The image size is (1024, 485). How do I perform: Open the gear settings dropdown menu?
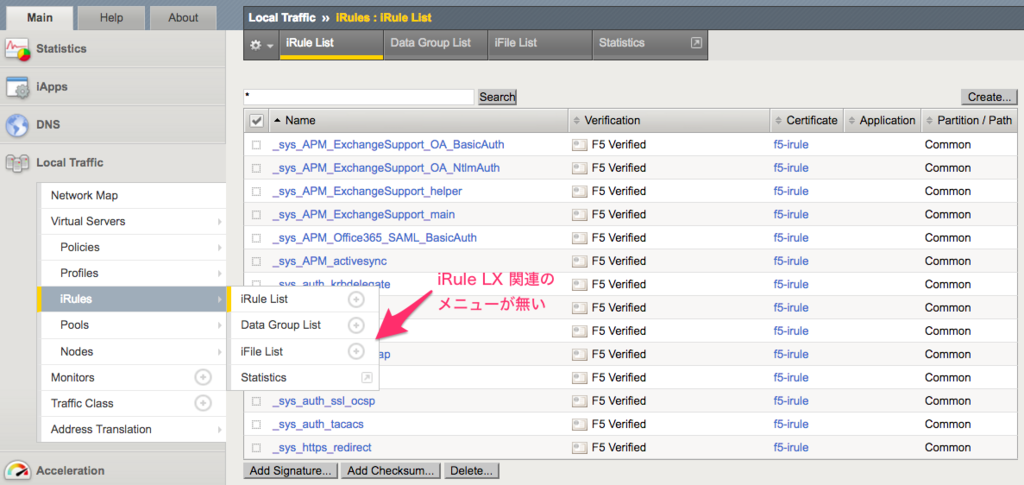pos(261,45)
